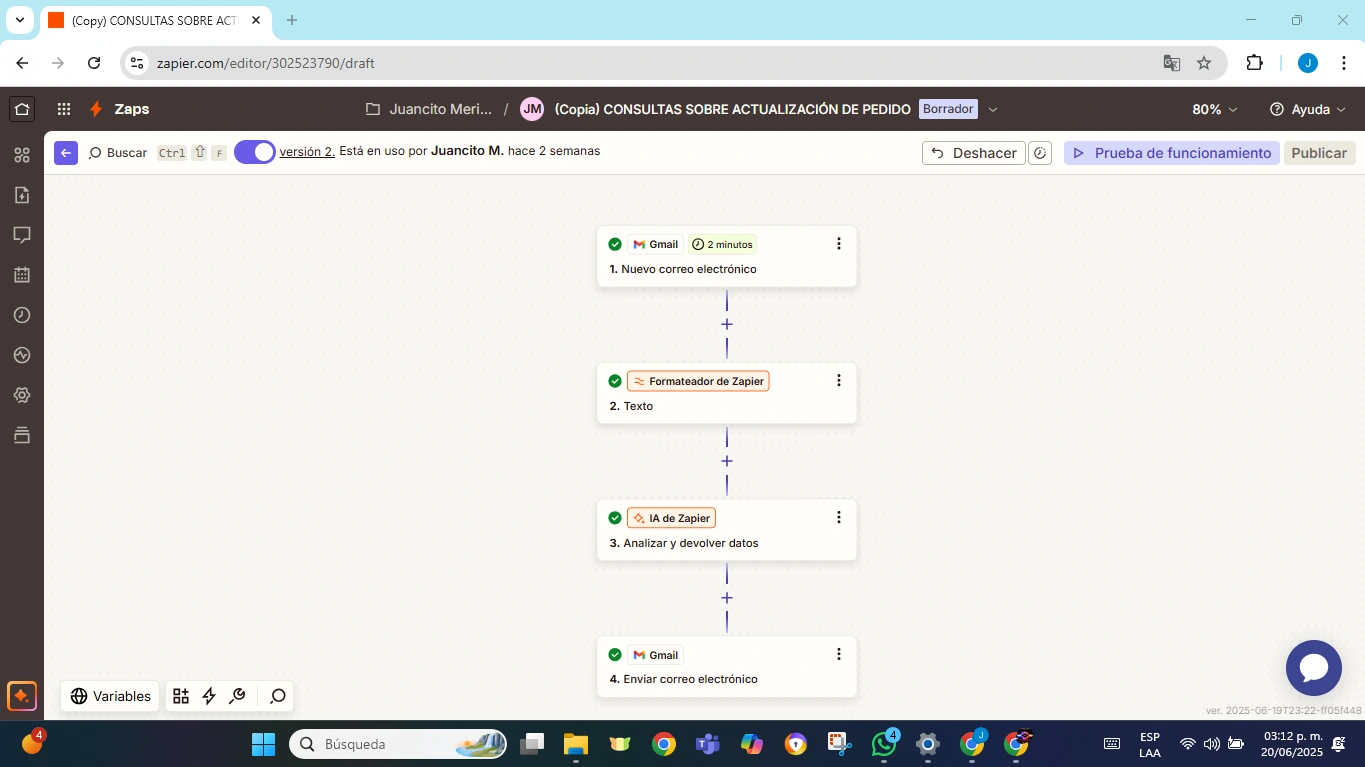Click the Zap title CONSULTAS SOBRE ACTUALIZACIÓN DE PEDIDO

pyautogui.click(x=733, y=109)
